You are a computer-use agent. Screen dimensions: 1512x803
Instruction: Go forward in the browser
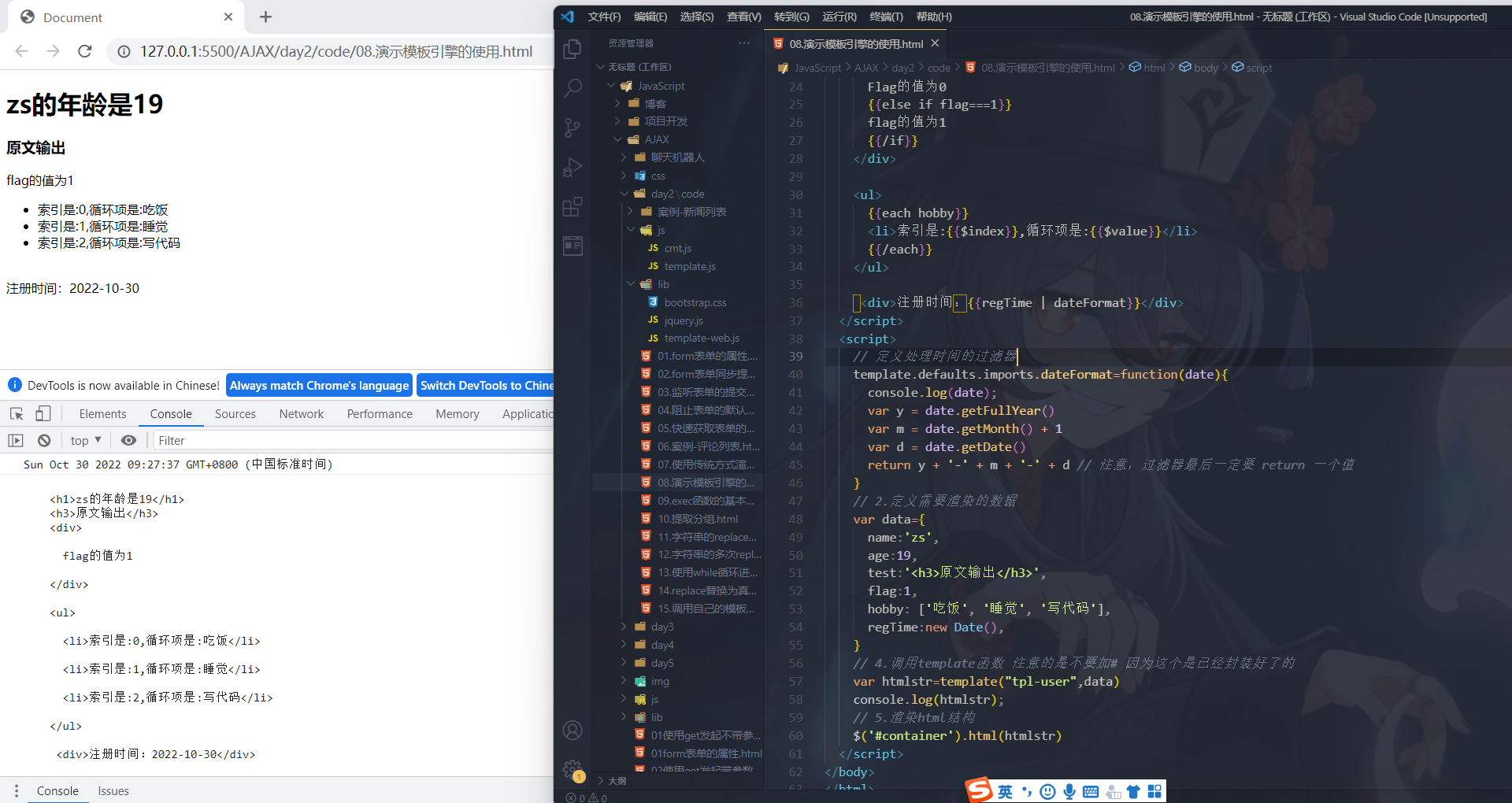pos(53,51)
